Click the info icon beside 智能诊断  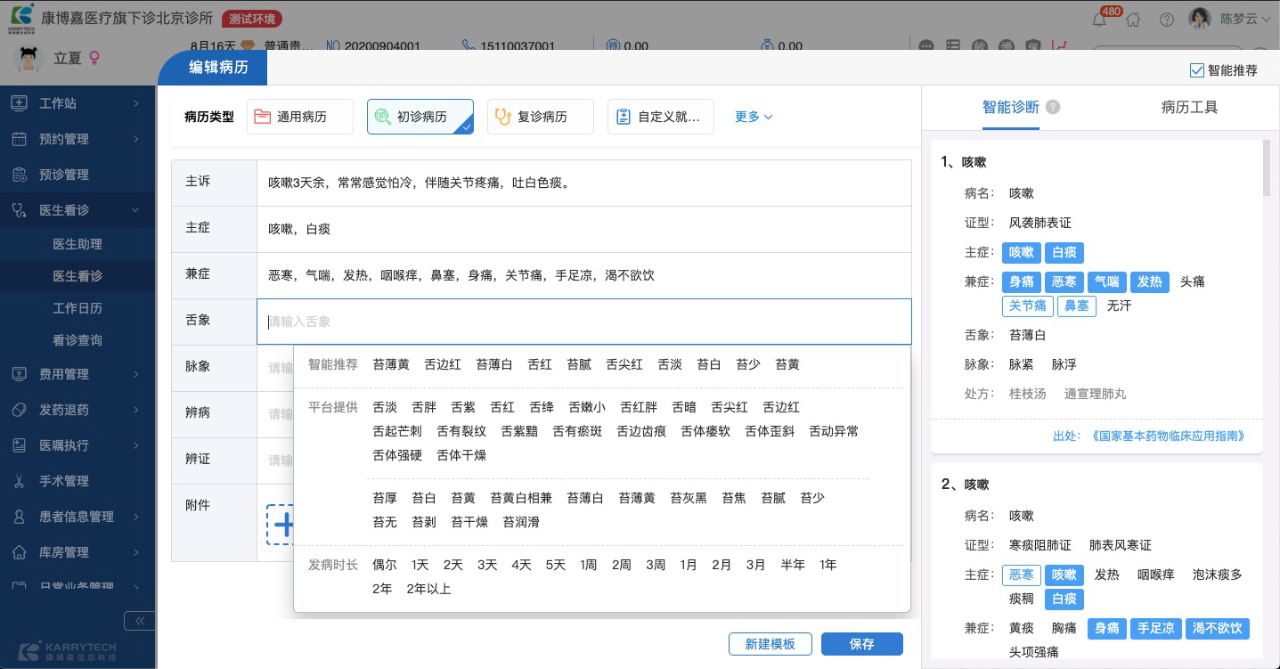(1053, 108)
